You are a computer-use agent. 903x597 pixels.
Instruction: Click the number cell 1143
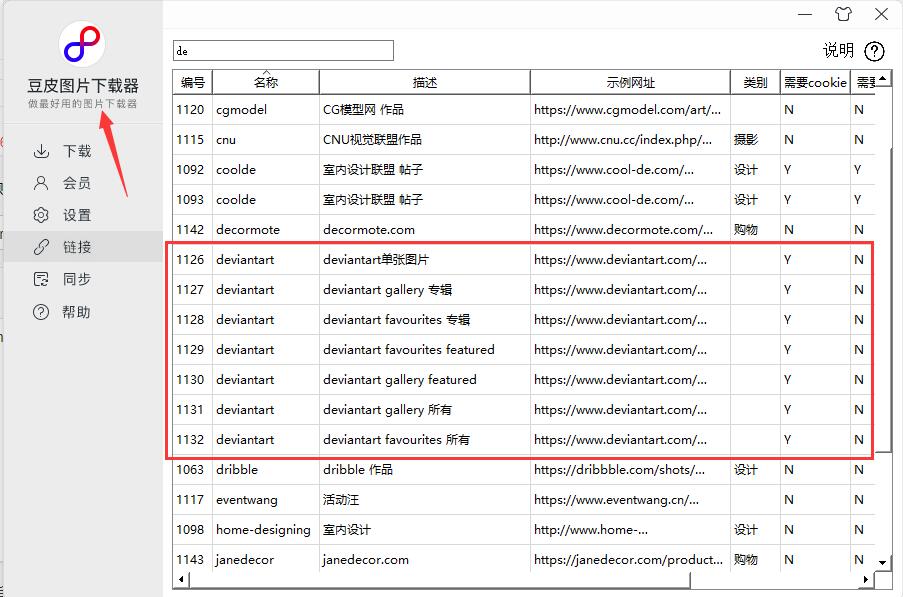(193, 559)
